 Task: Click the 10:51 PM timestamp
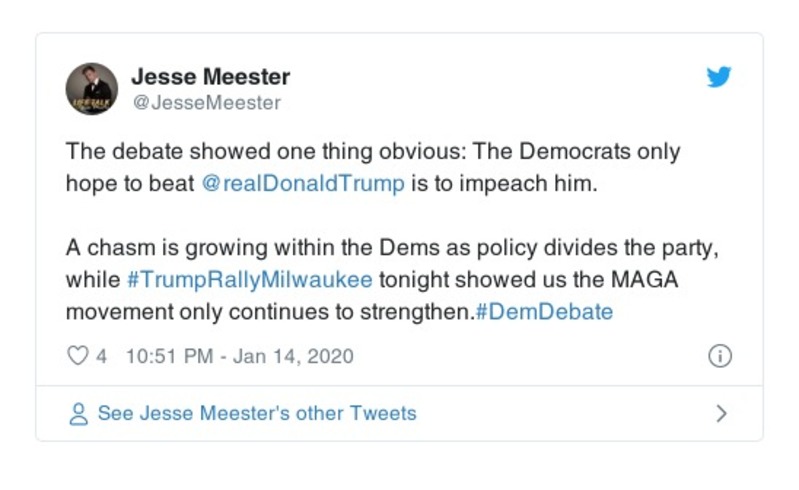click(169, 356)
